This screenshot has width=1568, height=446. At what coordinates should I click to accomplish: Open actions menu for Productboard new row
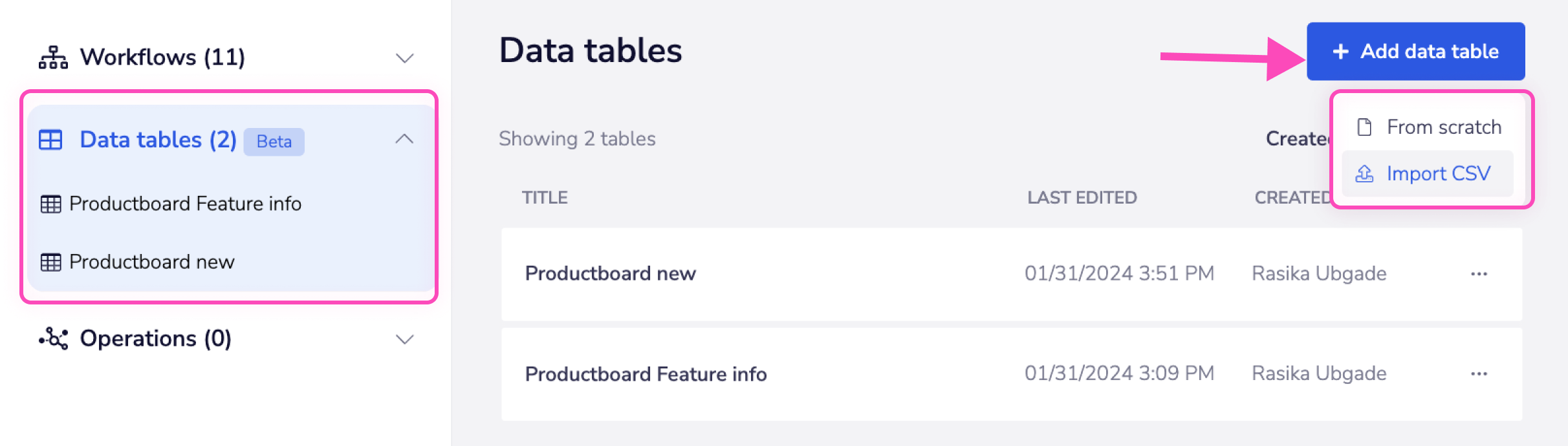point(1479,273)
